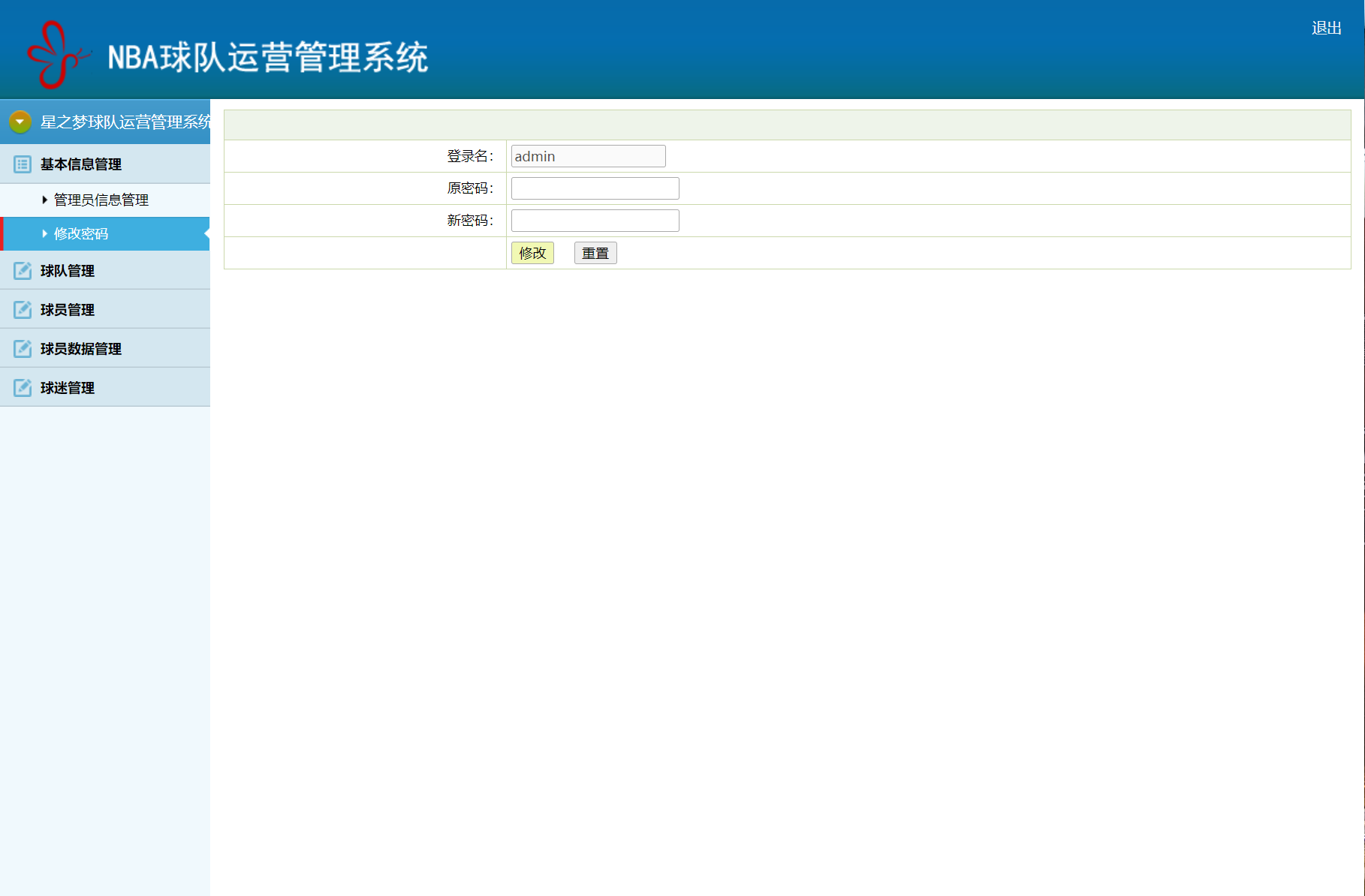The width and height of the screenshot is (1365, 896).
Task: Switch to 球队管理 section
Action: [x=67, y=271]
